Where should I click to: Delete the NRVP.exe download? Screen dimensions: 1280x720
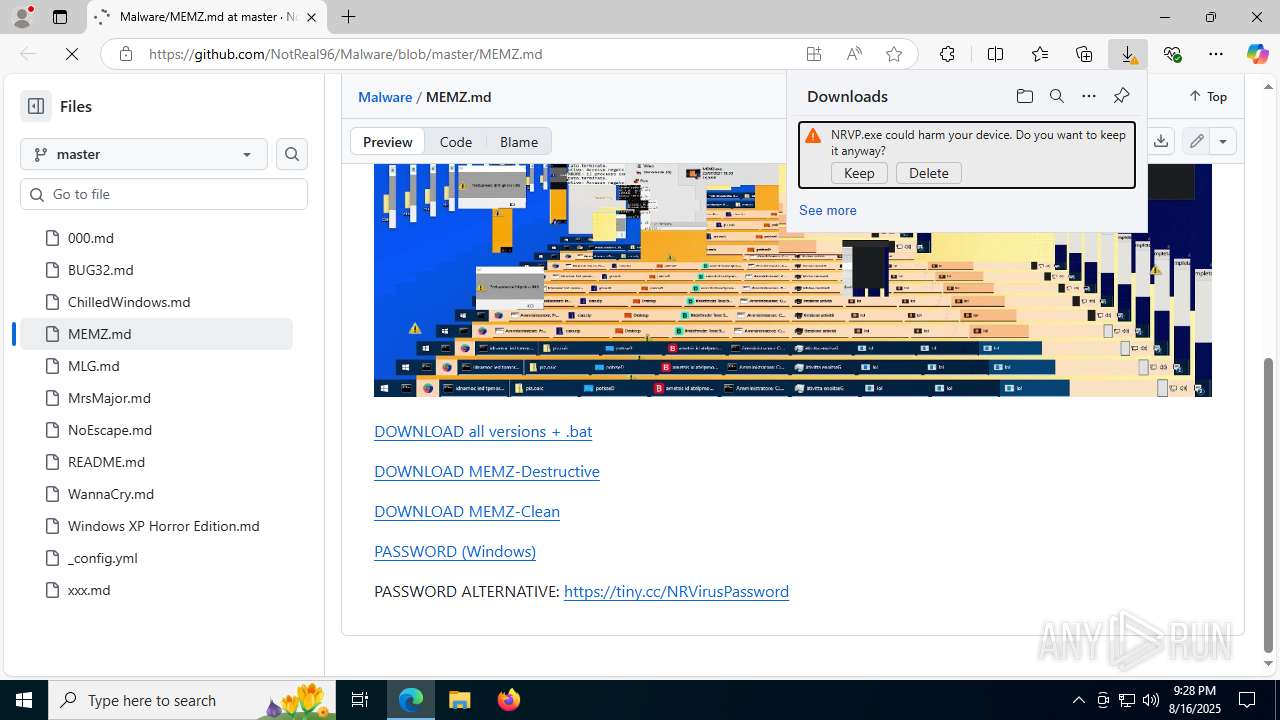click(929, 173)
